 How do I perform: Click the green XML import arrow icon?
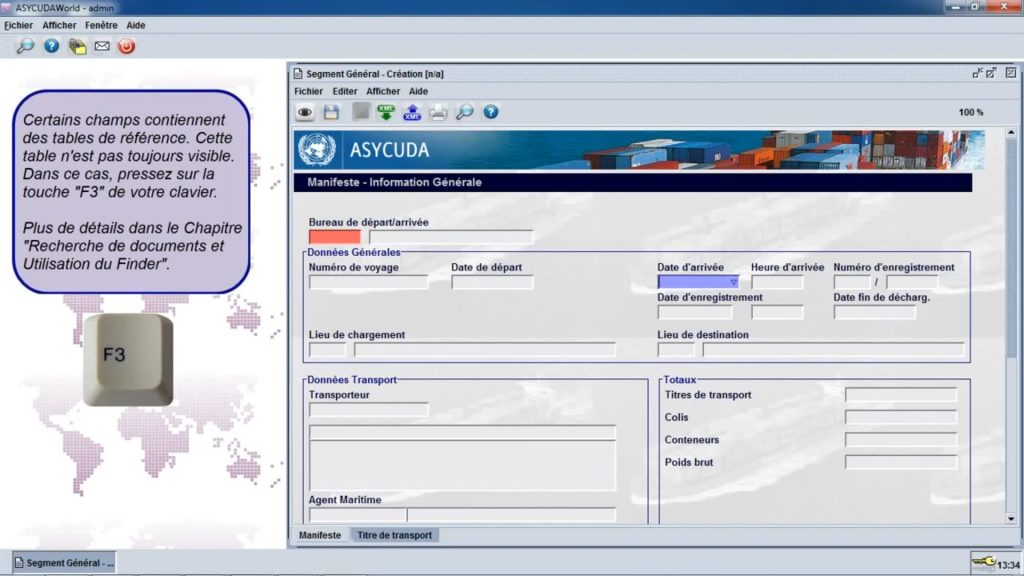click(386, 112)
